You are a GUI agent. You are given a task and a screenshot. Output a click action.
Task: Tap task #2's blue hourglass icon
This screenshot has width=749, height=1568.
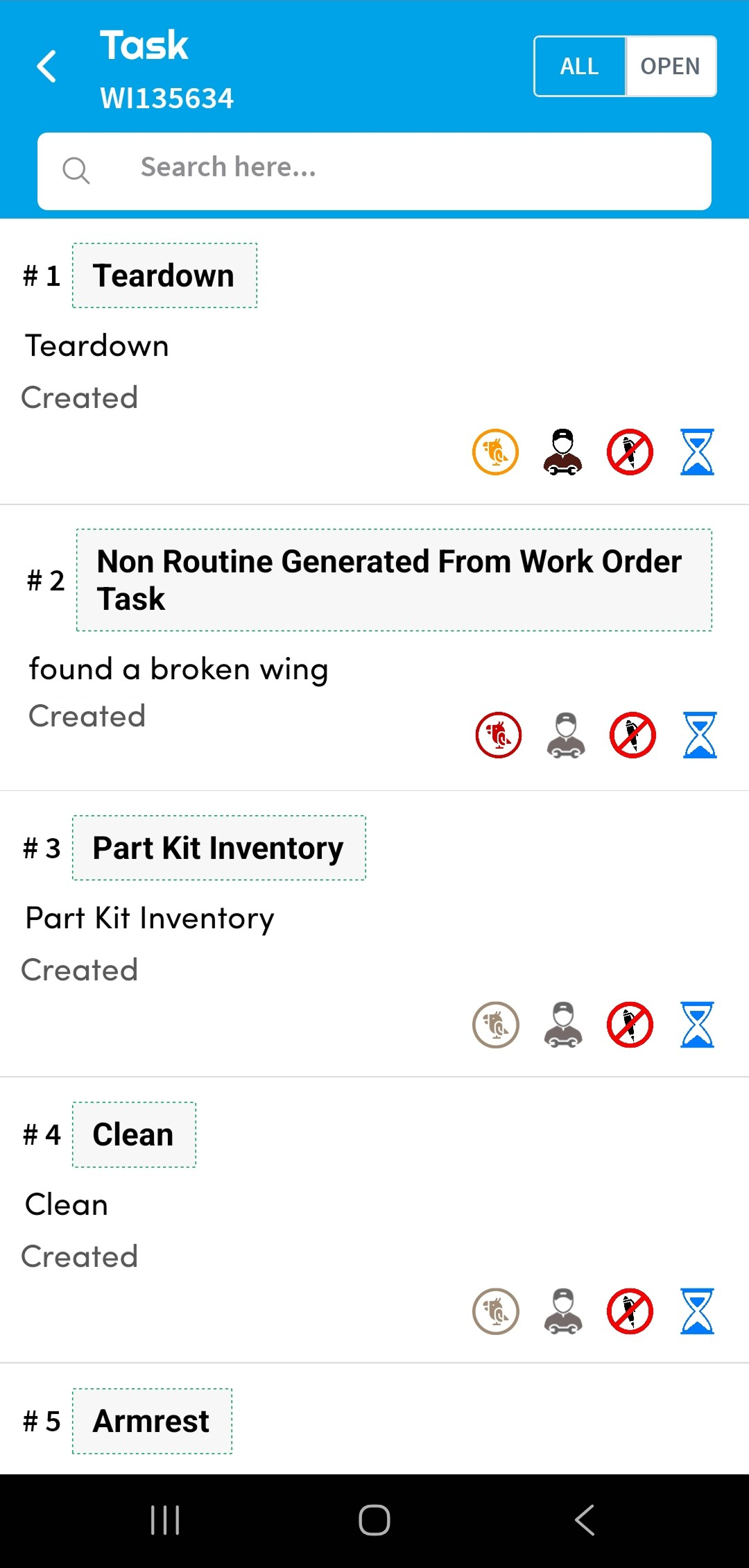coord(700,735)
